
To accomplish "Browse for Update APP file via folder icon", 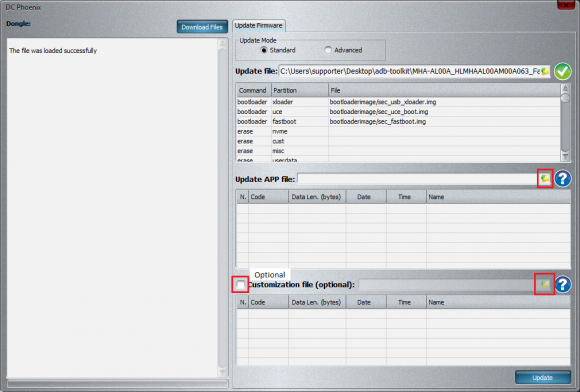I will coord(545,179).
